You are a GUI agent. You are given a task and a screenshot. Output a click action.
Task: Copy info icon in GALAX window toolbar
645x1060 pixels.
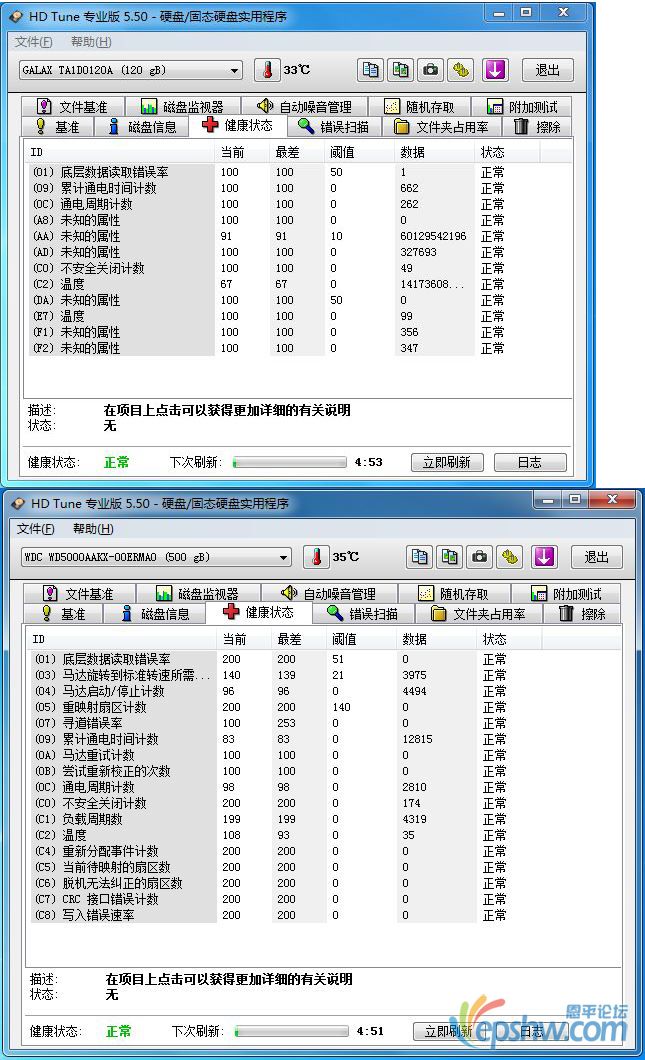click(371, 70)
